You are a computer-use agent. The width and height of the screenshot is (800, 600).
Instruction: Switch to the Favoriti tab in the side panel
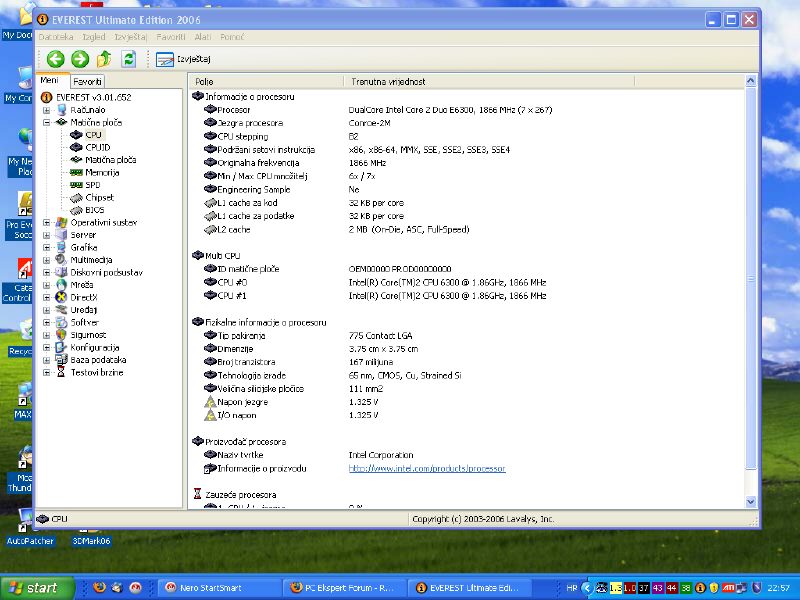click(87, 81)
